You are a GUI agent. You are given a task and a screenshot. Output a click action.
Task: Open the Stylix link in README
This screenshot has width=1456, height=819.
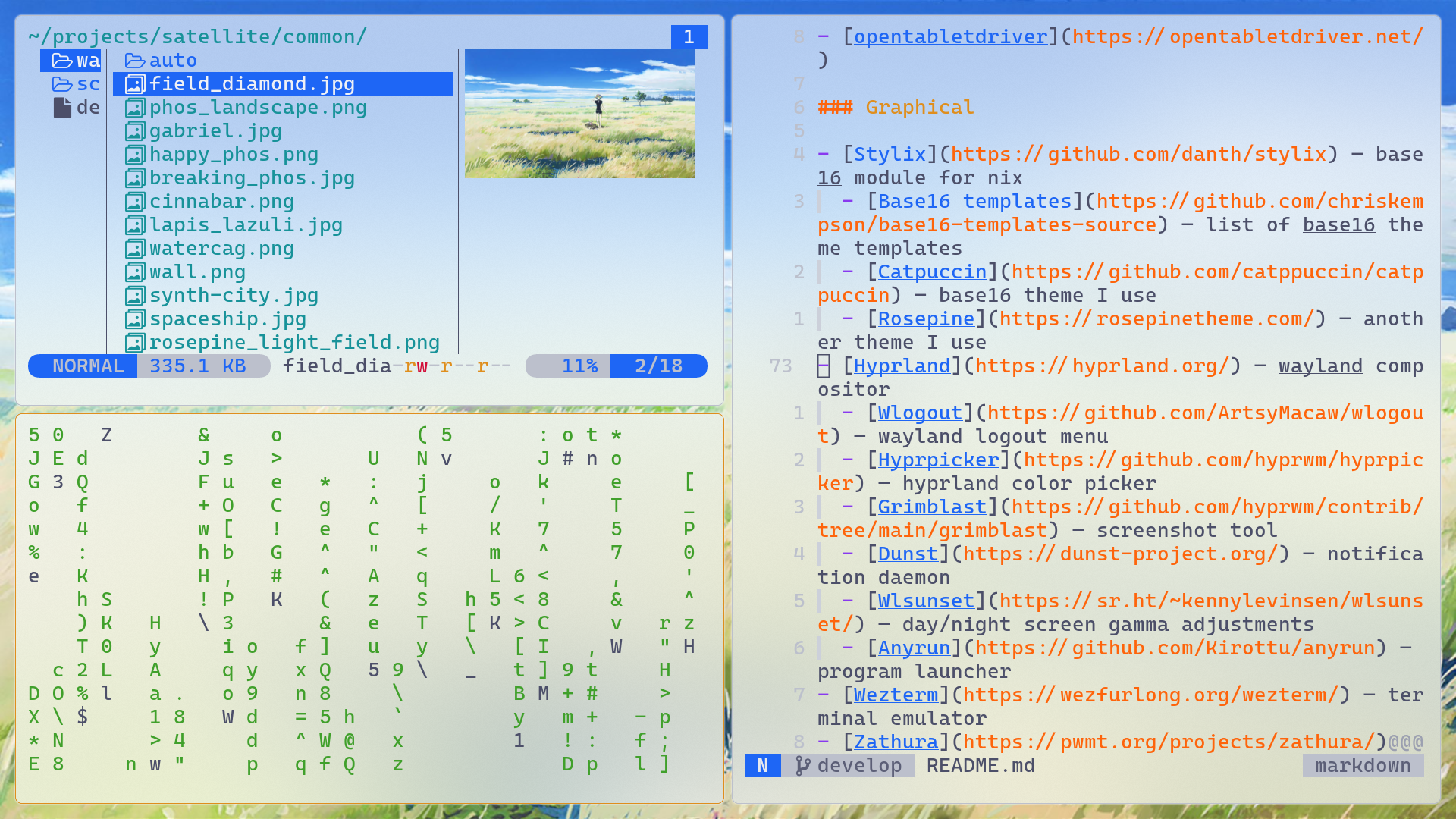click(890, 155)
